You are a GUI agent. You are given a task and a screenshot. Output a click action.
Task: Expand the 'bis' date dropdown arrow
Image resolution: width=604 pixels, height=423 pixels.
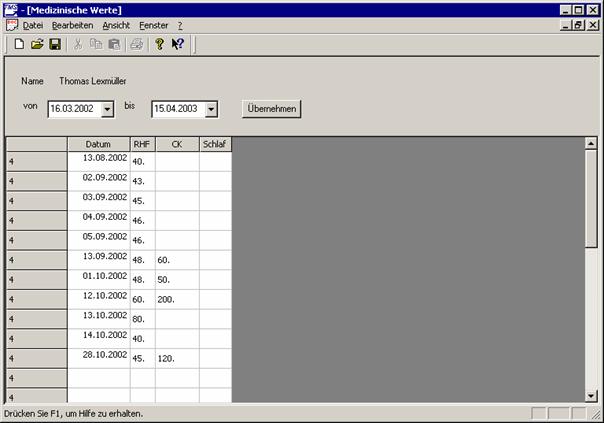pos(211,109)
